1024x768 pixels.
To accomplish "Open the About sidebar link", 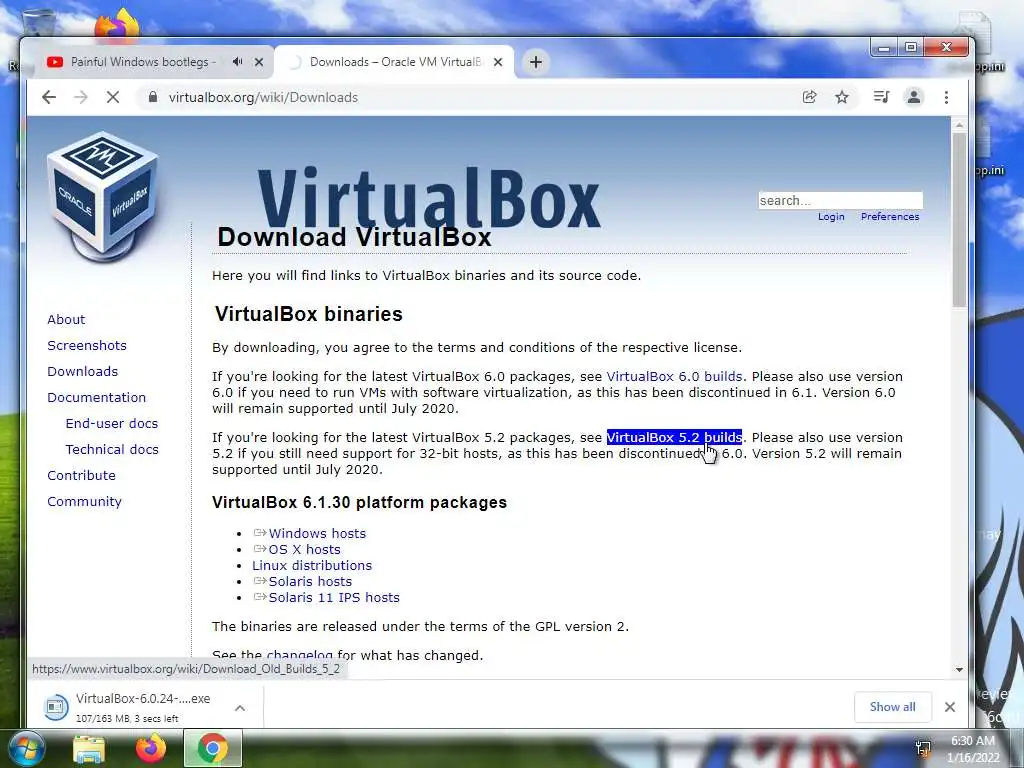I will (66, 319).
